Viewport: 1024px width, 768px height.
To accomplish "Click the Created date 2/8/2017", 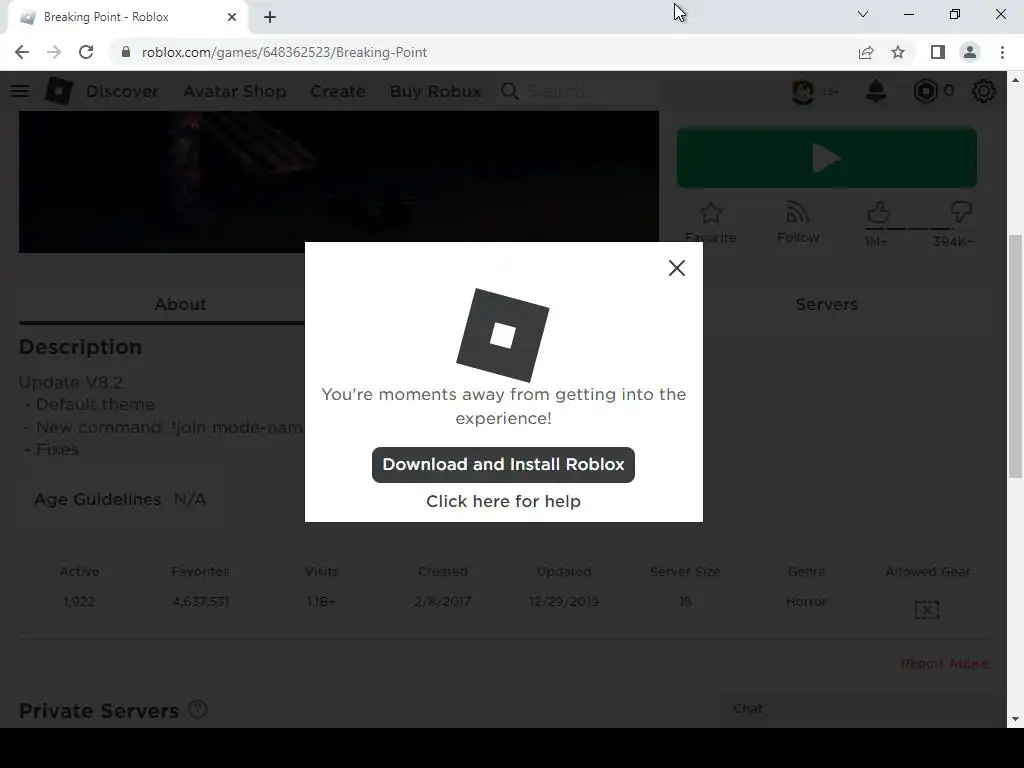I will pyautogui.click(x=443, y=601).
